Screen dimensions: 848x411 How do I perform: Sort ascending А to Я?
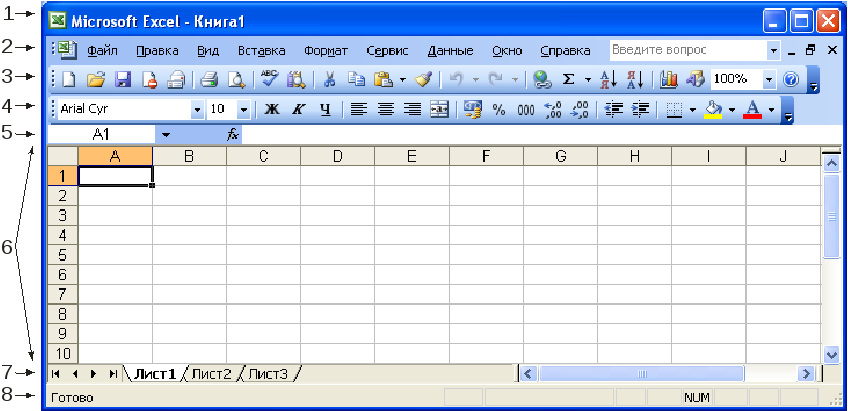click(x=607, y=79)
